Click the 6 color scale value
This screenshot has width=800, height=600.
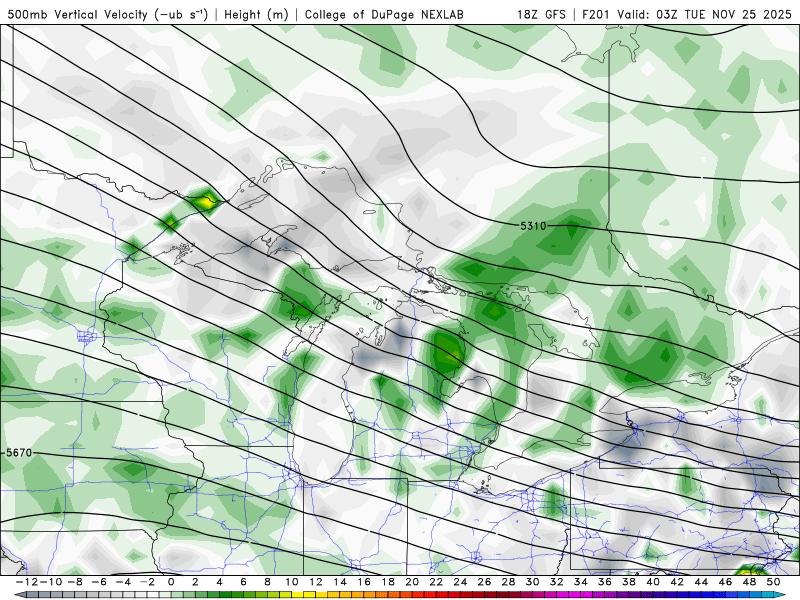pyautogui.click(x=243, y=582)
